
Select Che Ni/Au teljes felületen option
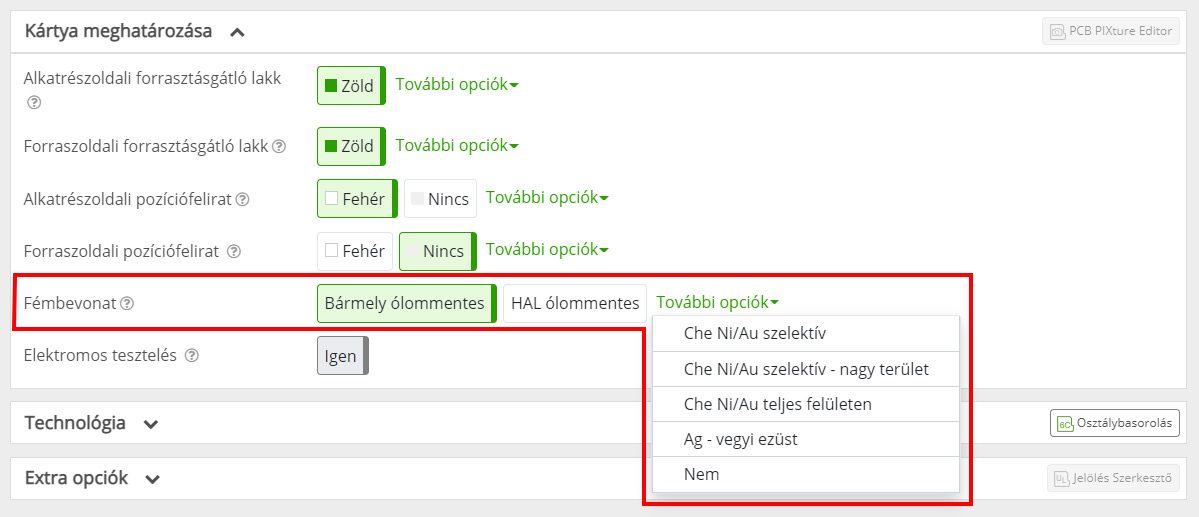pyautogui.click(x=777, y=404)
